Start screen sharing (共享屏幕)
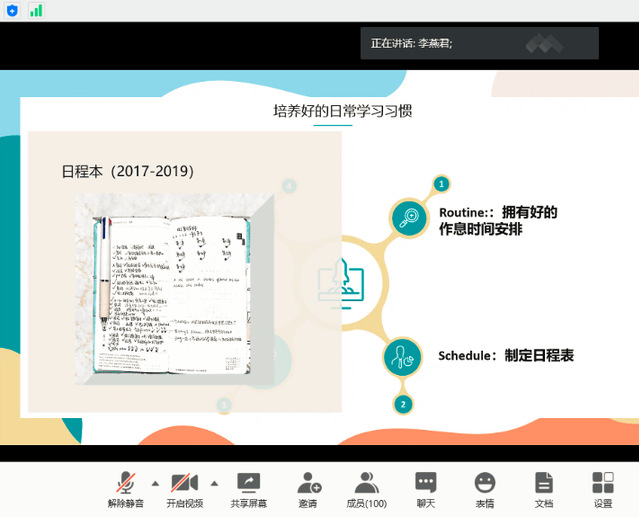 pos(248,488)
